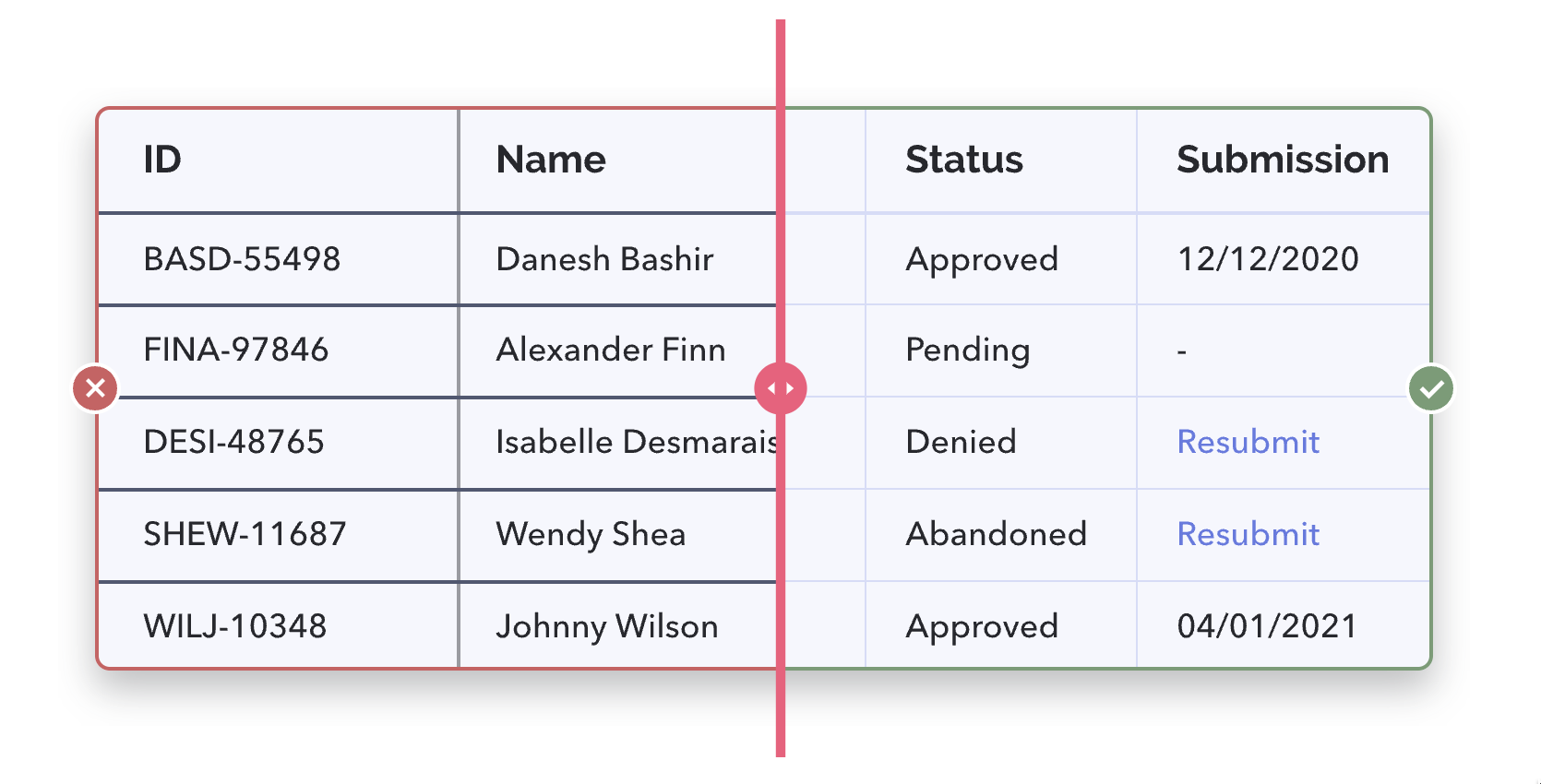Screen dimensions: 1541x784
Task: Click the 12/12/2020 submission date
Action: 1268,259
